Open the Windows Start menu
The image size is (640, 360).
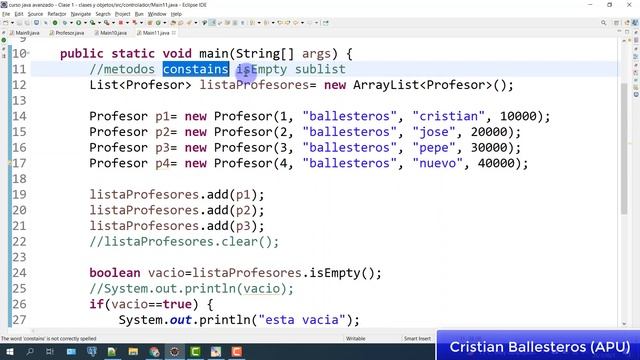(9, 351)
